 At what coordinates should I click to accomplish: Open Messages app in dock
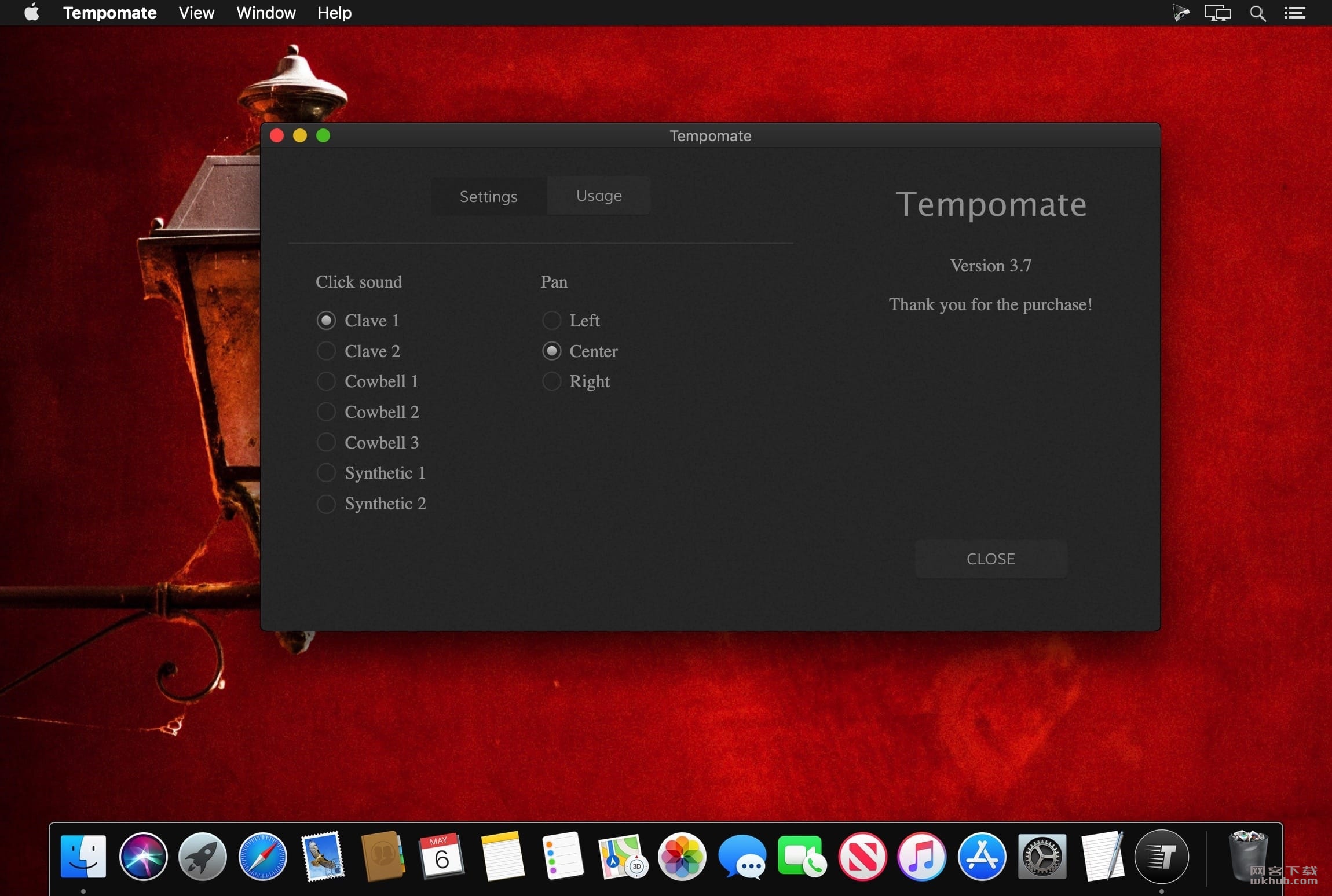(742, 856)
